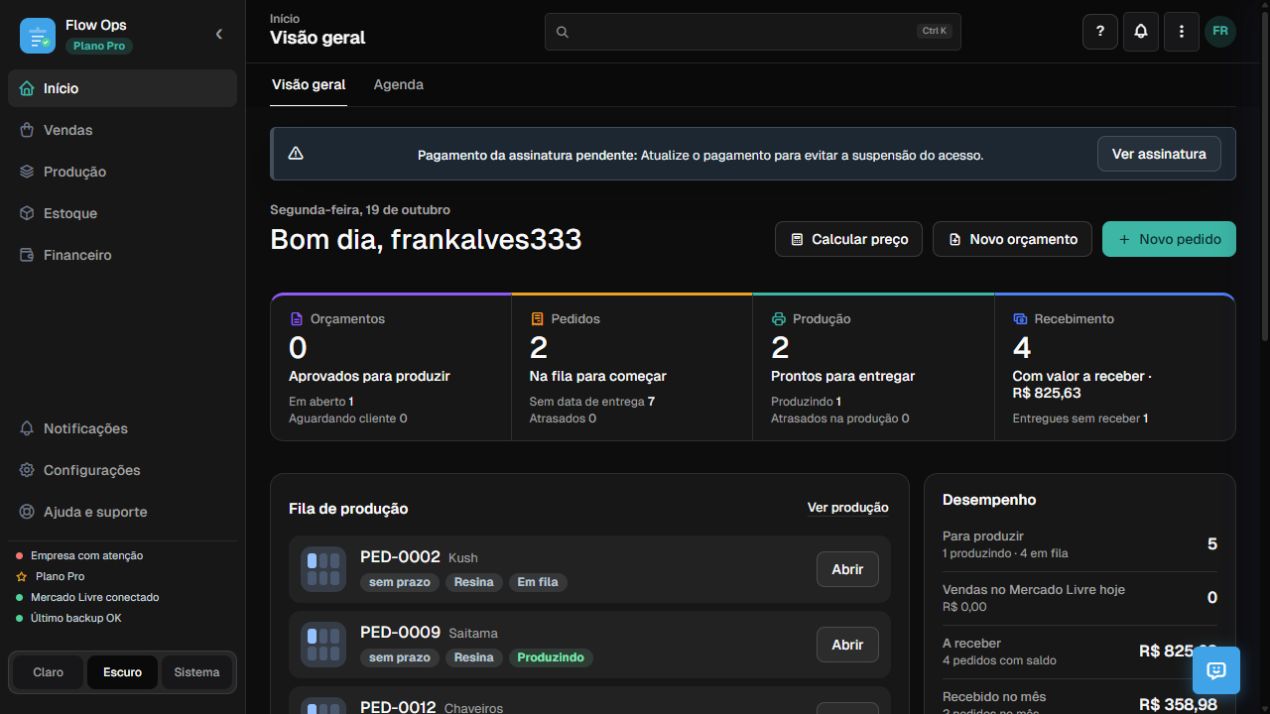Open Início in the sidebar
Viewport: 1270px width, 714px height.
(123, 88)
